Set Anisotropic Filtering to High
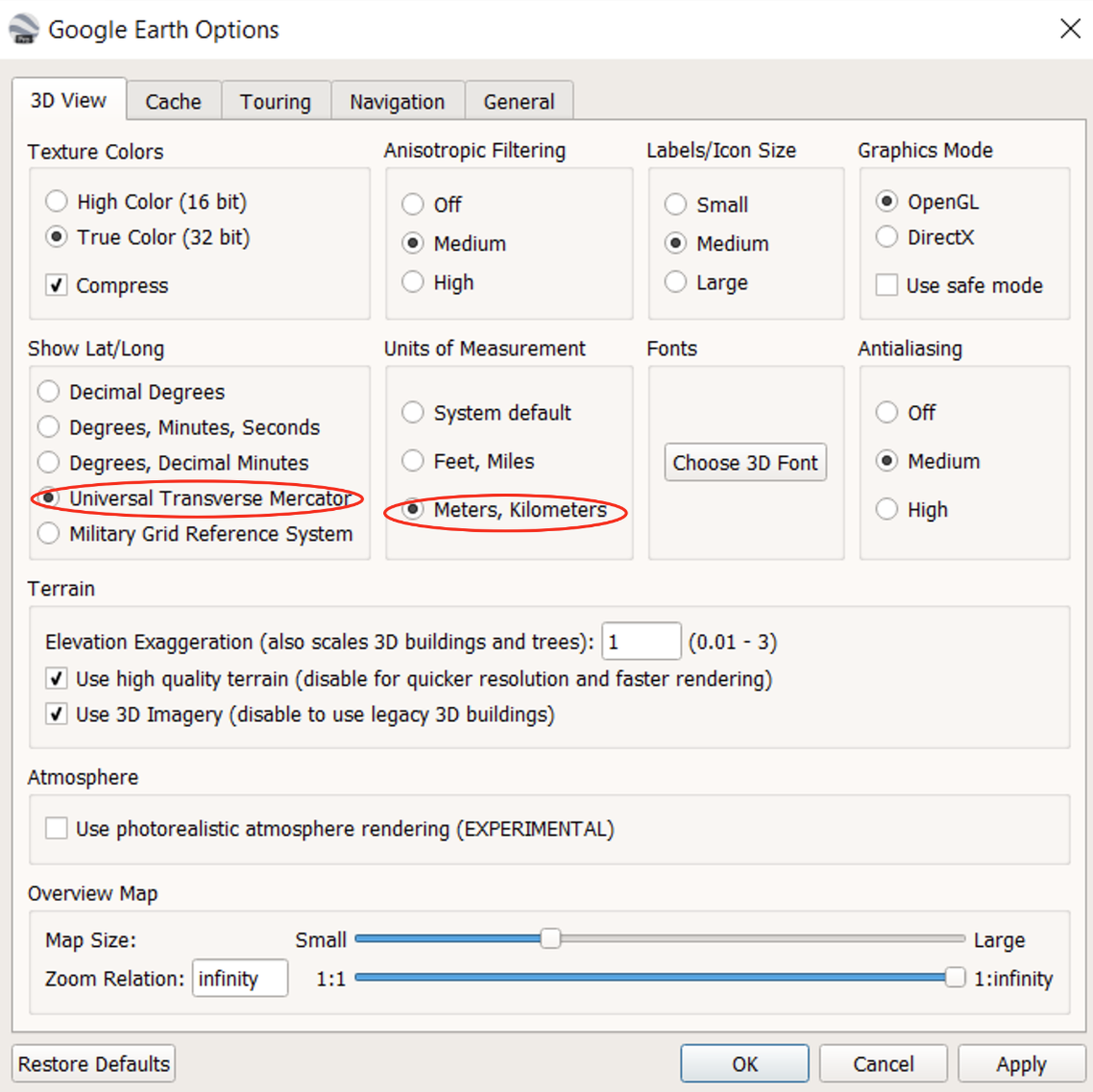 (x=413, y=282)
